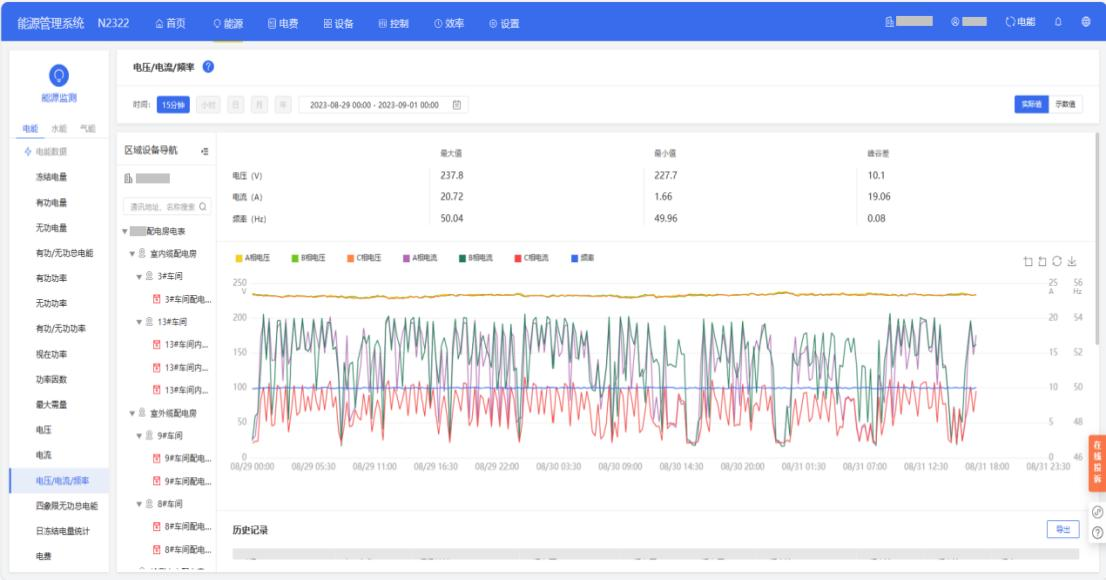Collapse the 区域设备导航 panel icon
The height and width of the screenshot is (580, 1106).
coord(204,151)
